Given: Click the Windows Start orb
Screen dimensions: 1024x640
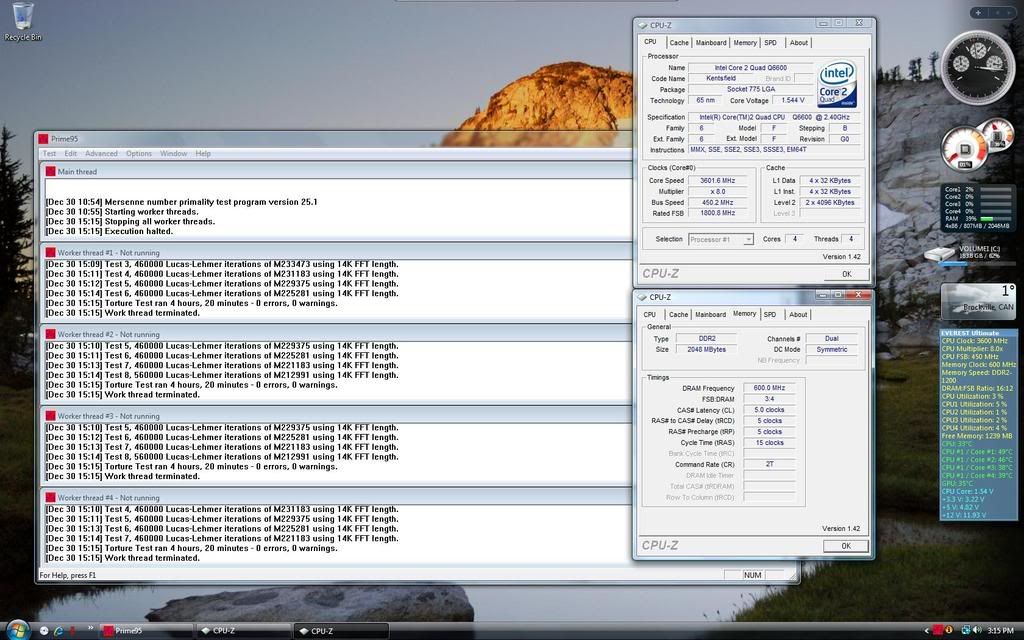Looking at the screenshot, I should [16, 630].
